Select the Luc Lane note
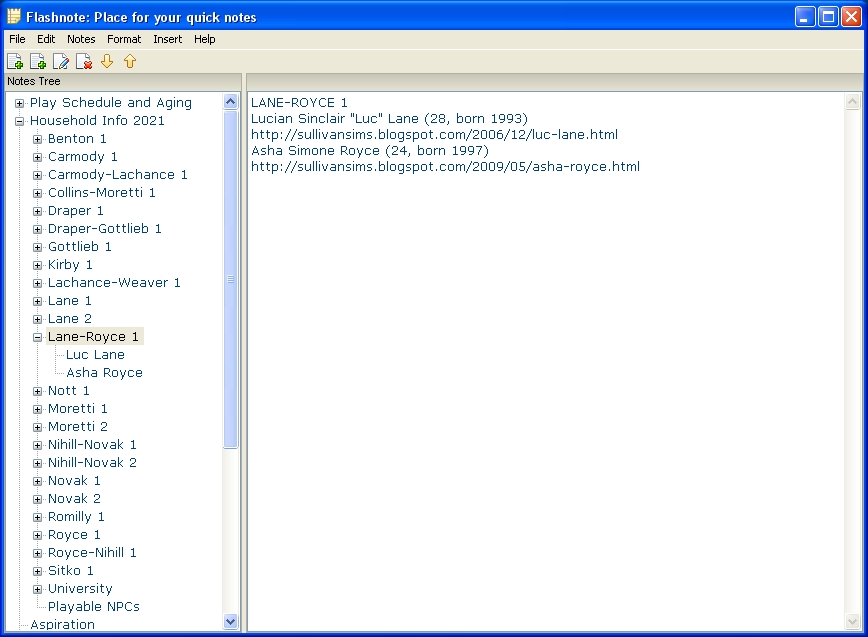 (x=95, y=355)
